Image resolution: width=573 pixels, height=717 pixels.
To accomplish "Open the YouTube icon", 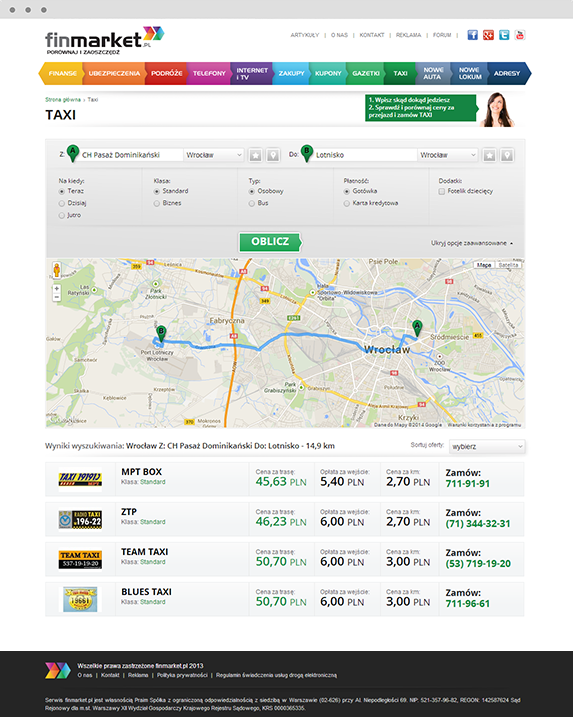I will click(x=519, y=35).
